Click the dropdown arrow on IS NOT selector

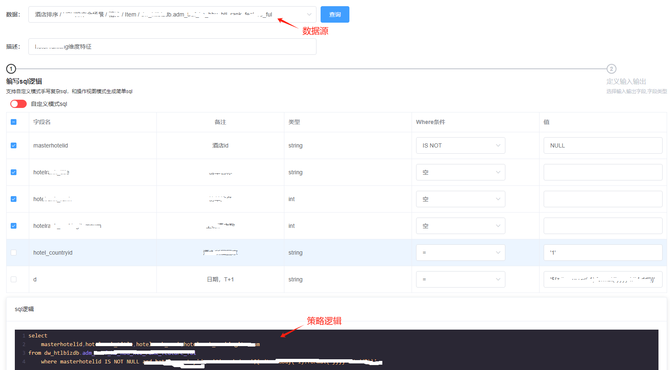(498, 146)
